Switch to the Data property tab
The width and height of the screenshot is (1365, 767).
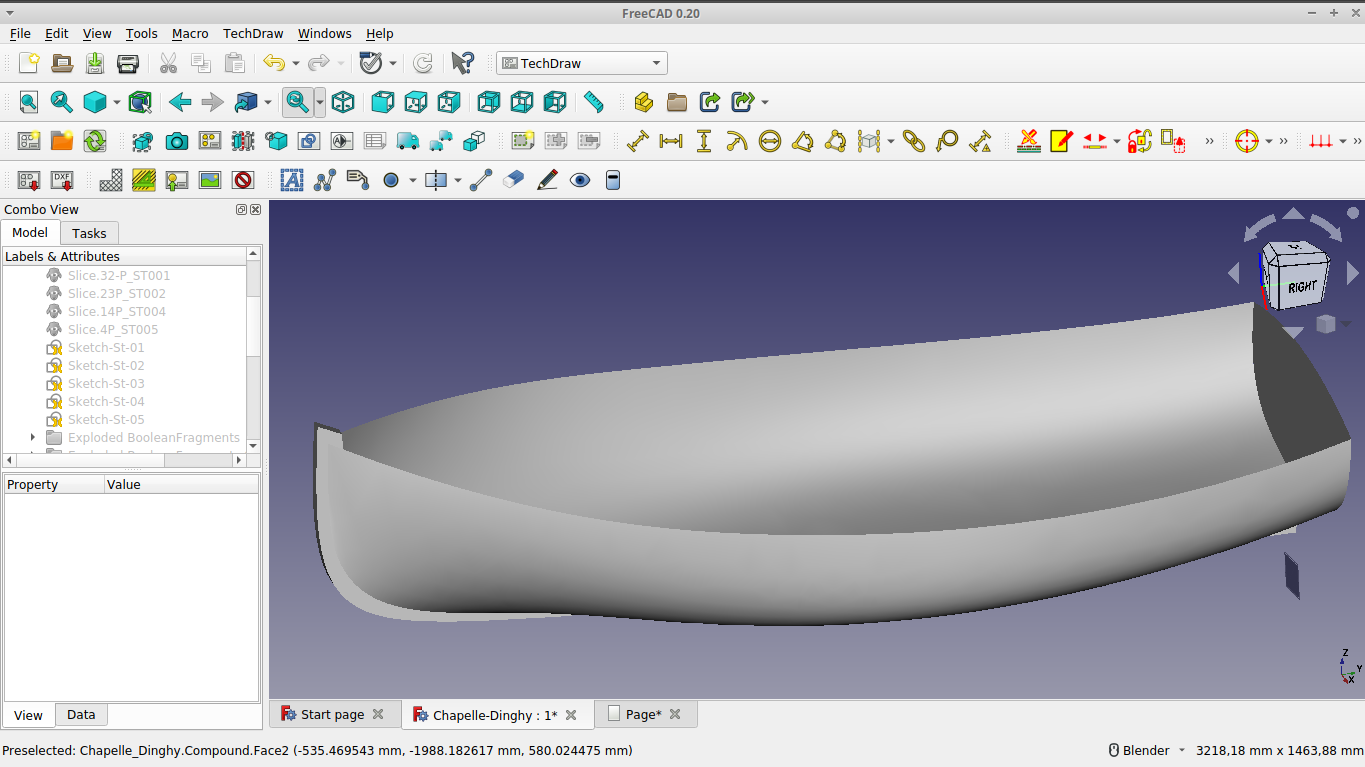click(81, 715)
